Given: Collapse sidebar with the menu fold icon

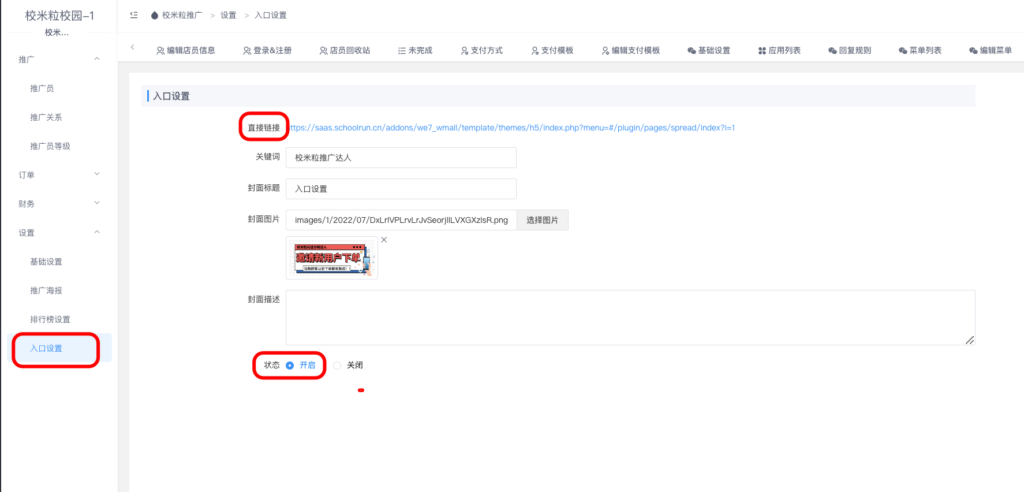Looking at the screenshot, I should [x=134, y=15].
